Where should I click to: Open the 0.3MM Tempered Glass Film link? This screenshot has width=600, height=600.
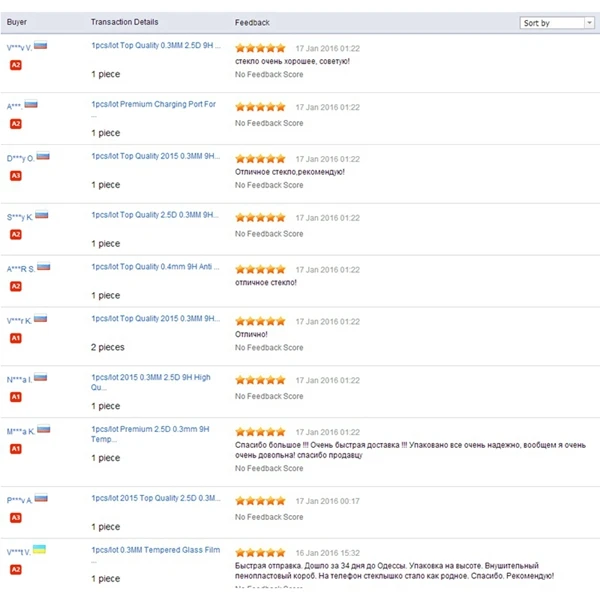click(155, 550)
